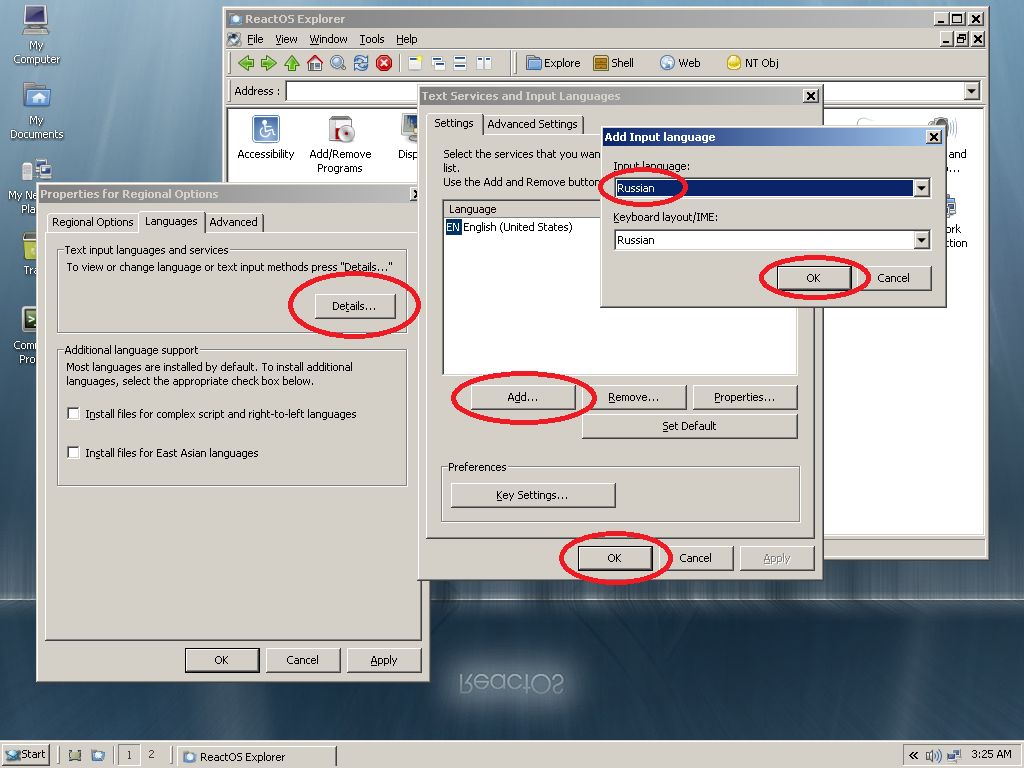Image resolution: width=1024 pixels, height=768 pixels.
Task: Enable install files for East Asian languages
Action: click(74, 453)
